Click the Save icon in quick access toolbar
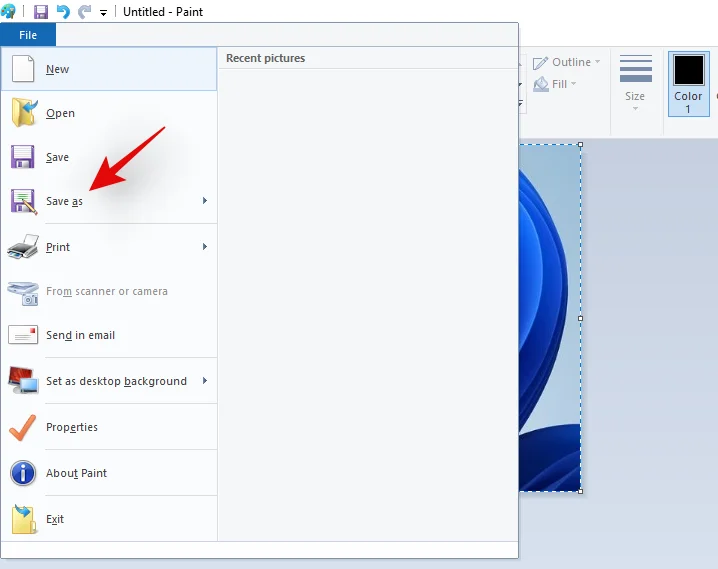The height and width of the screenshot is (569, 718). point(41,12)
